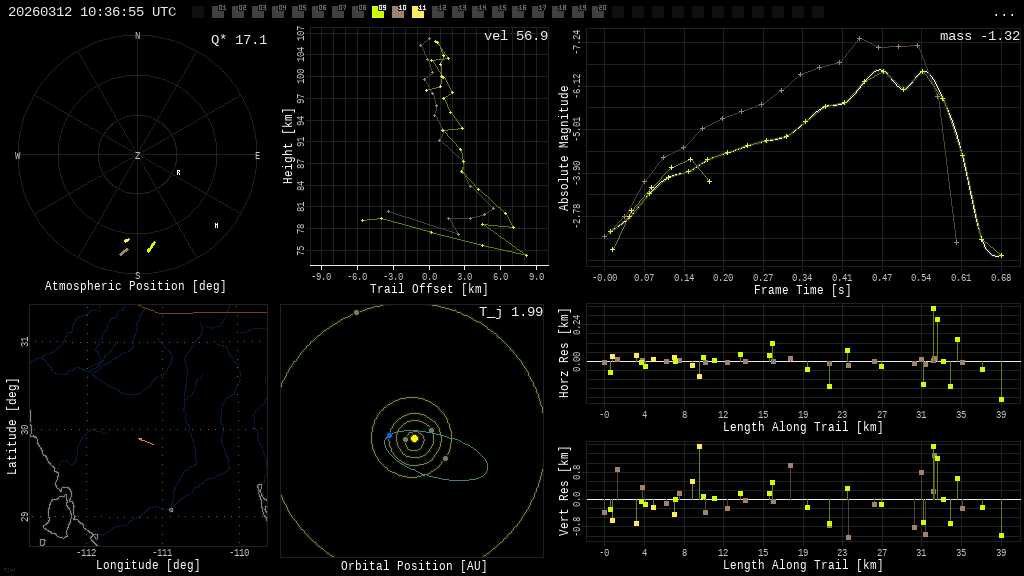Image resolution: width=1024 pixels, height=576 pixels.
Task: Click the Q* 17.1 value
Action: click(239, 40)
